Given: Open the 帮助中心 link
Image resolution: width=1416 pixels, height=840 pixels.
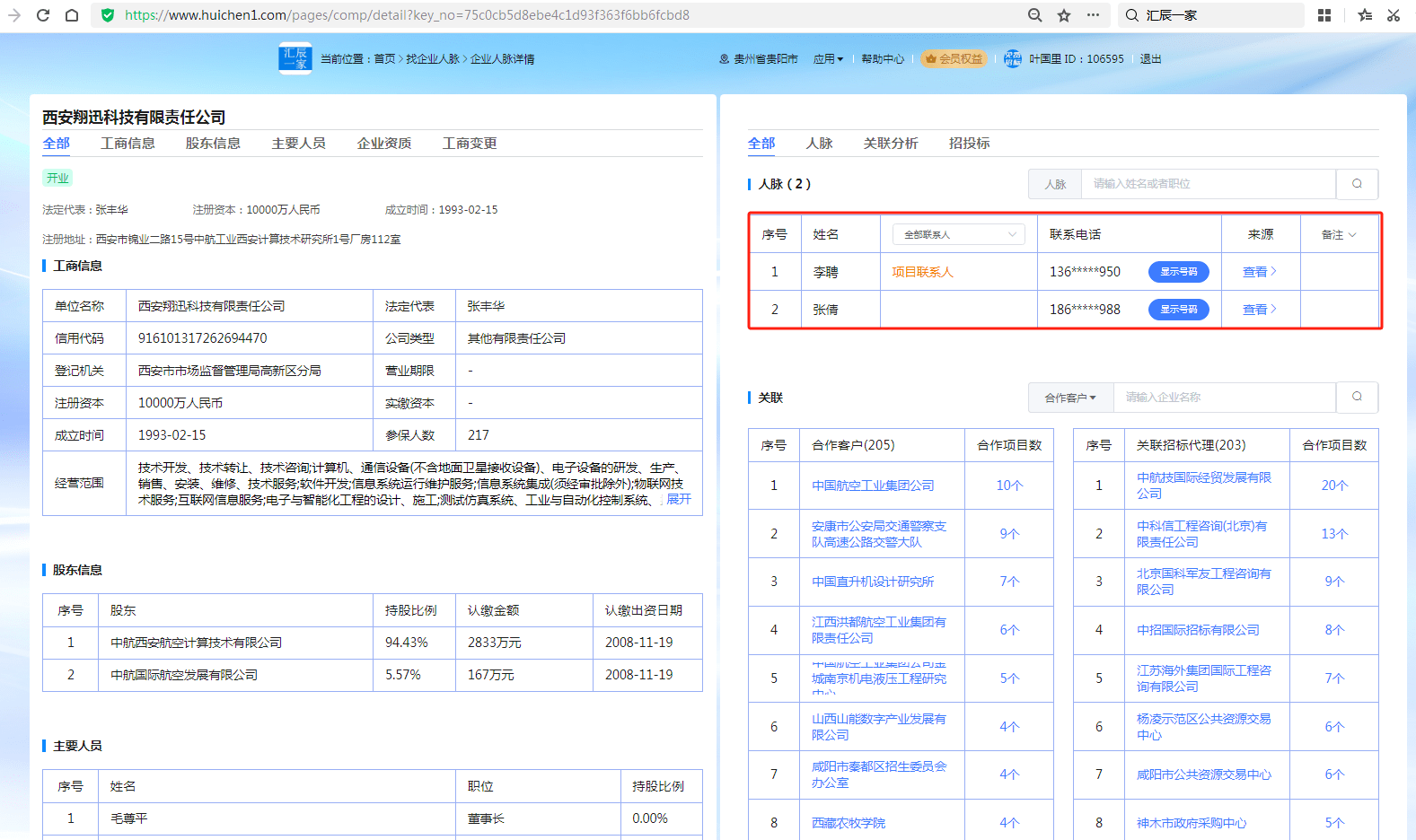Looking at the screenshot, I should [x=883, y=59].
